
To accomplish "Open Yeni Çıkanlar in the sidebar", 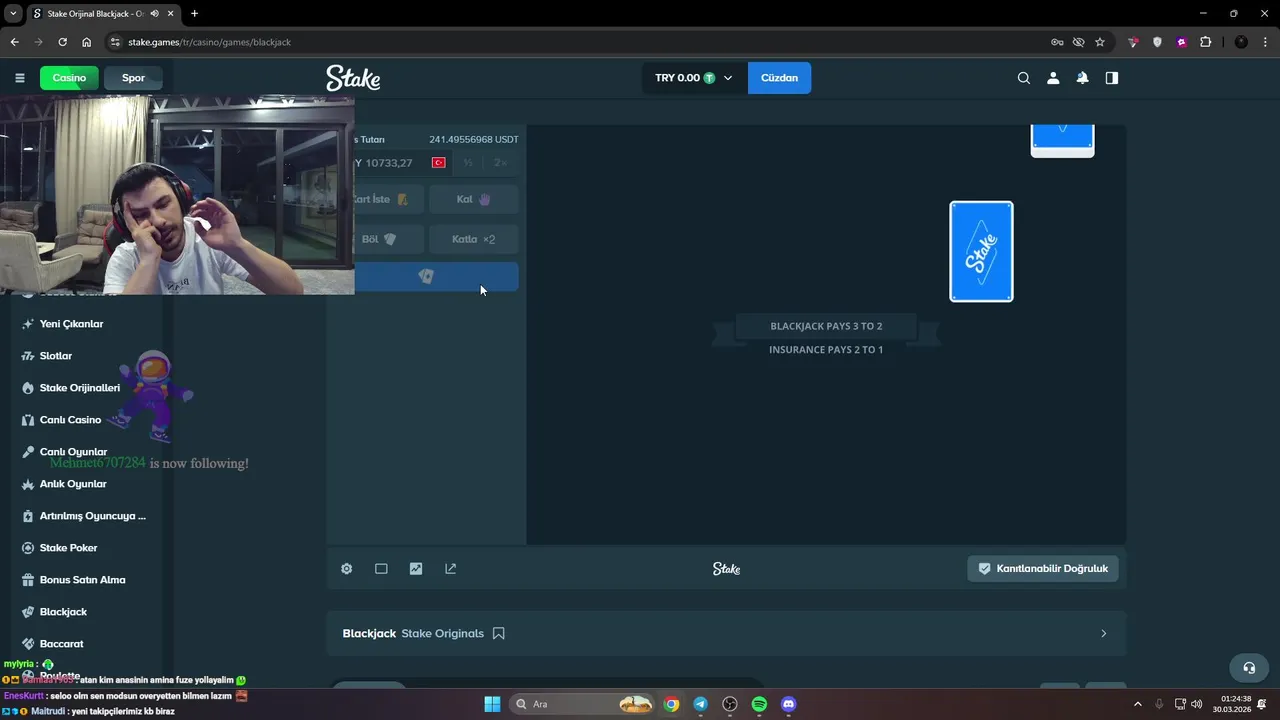I will point(71,324).
